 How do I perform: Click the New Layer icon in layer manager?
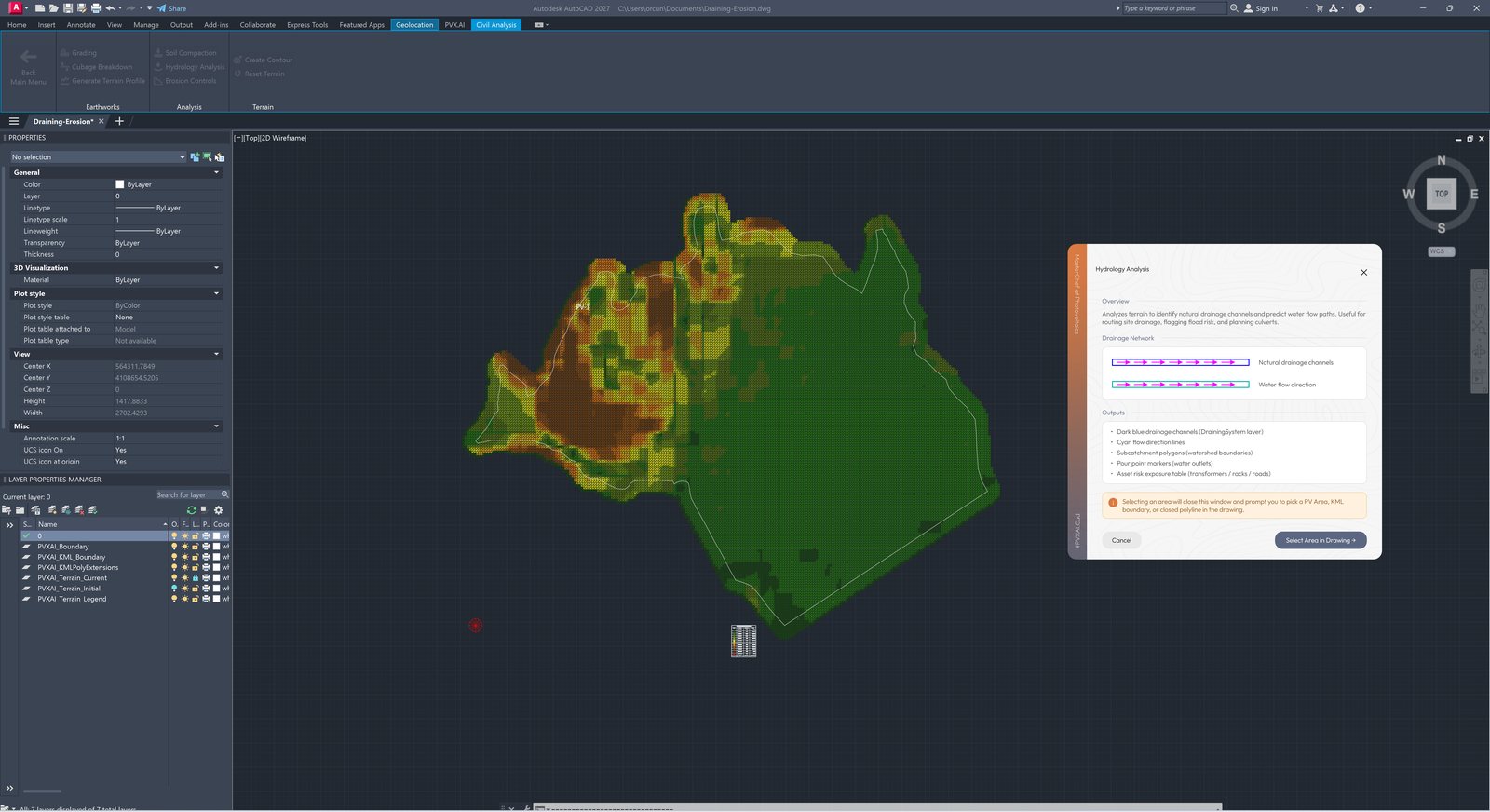(52, 510)
